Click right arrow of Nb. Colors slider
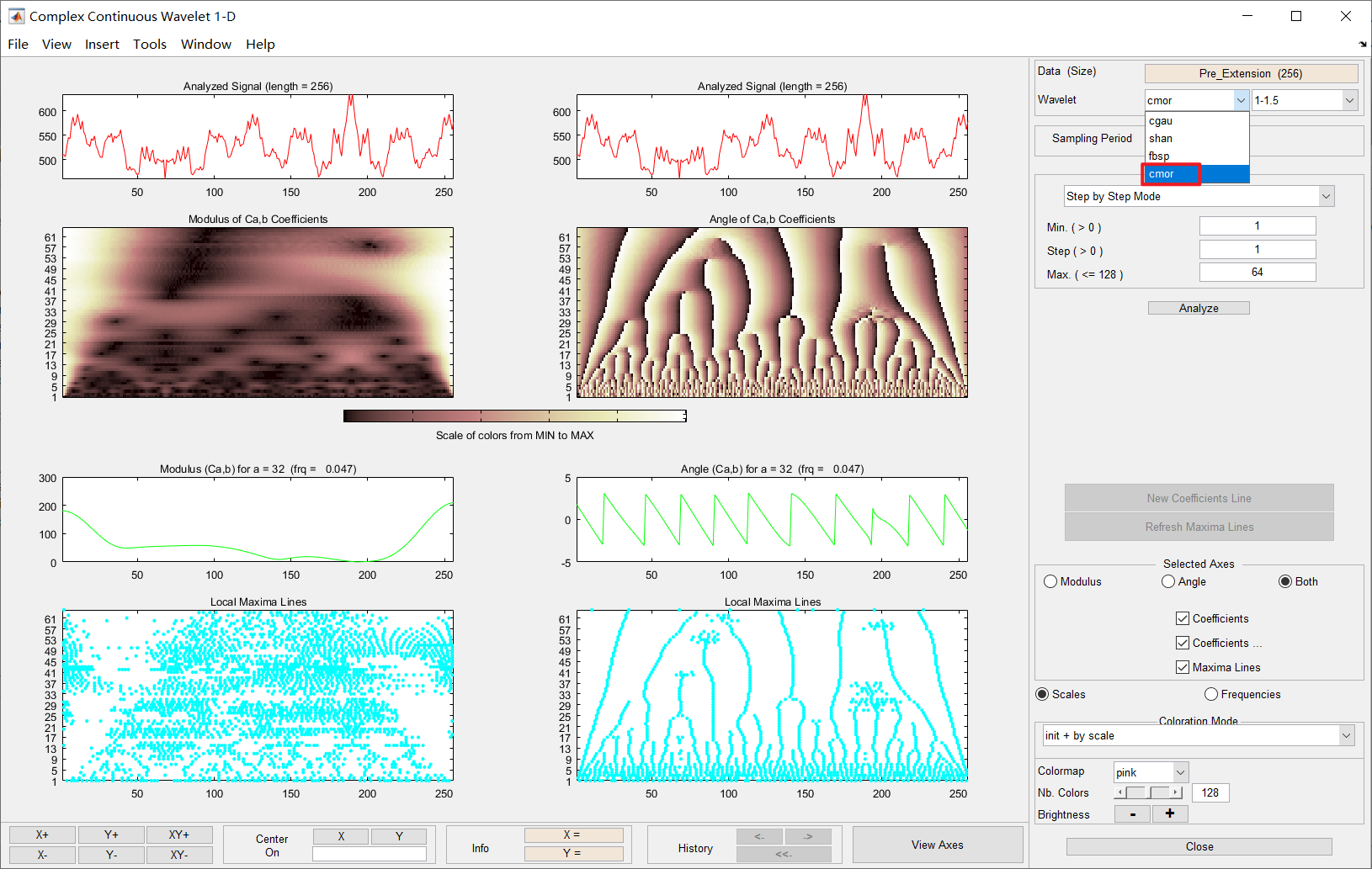Screen dimensions: 1372x869 [x=1177, y=792]
